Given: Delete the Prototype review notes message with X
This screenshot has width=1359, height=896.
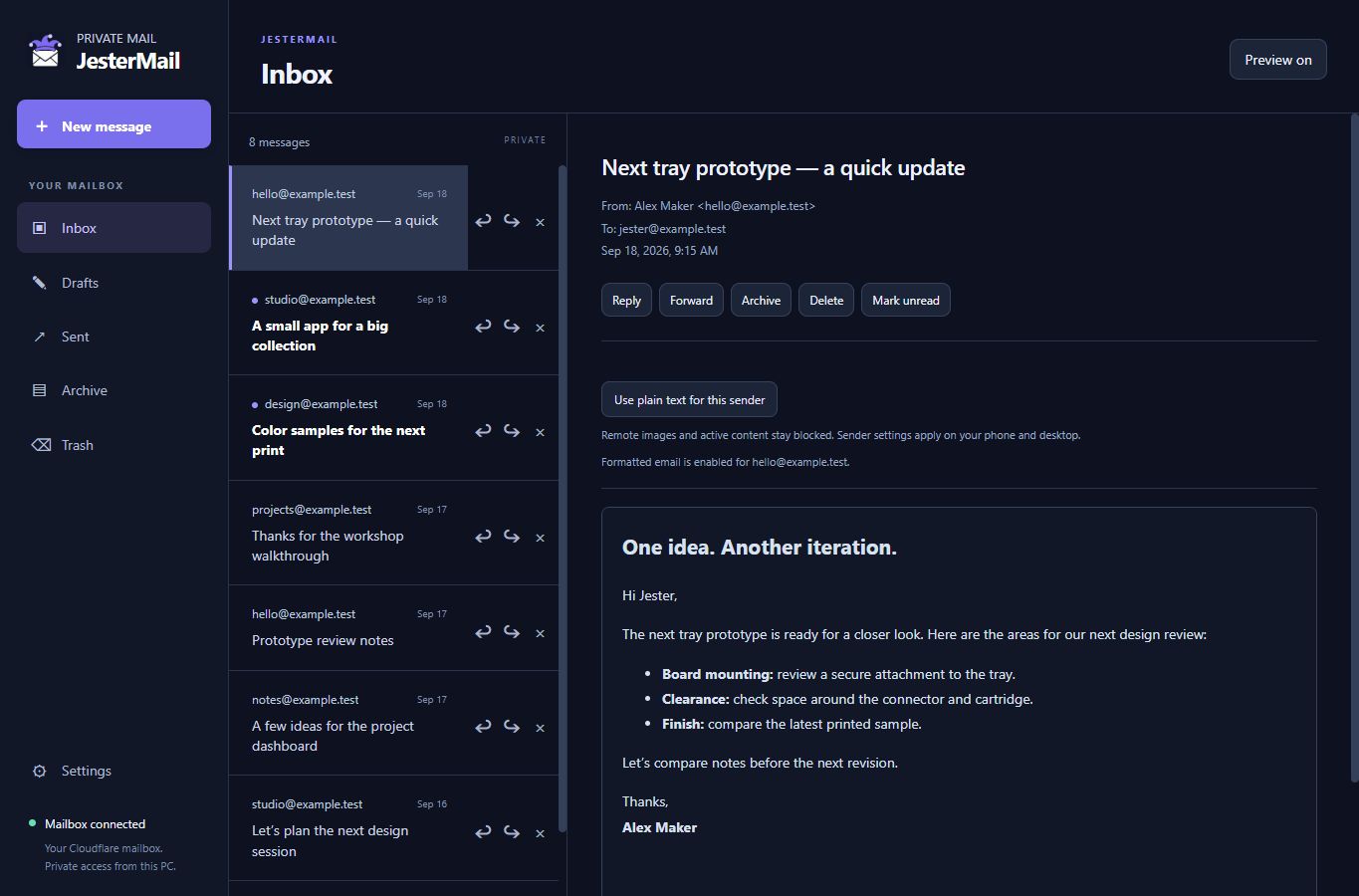Looking at the screenshot, I should point(540,633).
